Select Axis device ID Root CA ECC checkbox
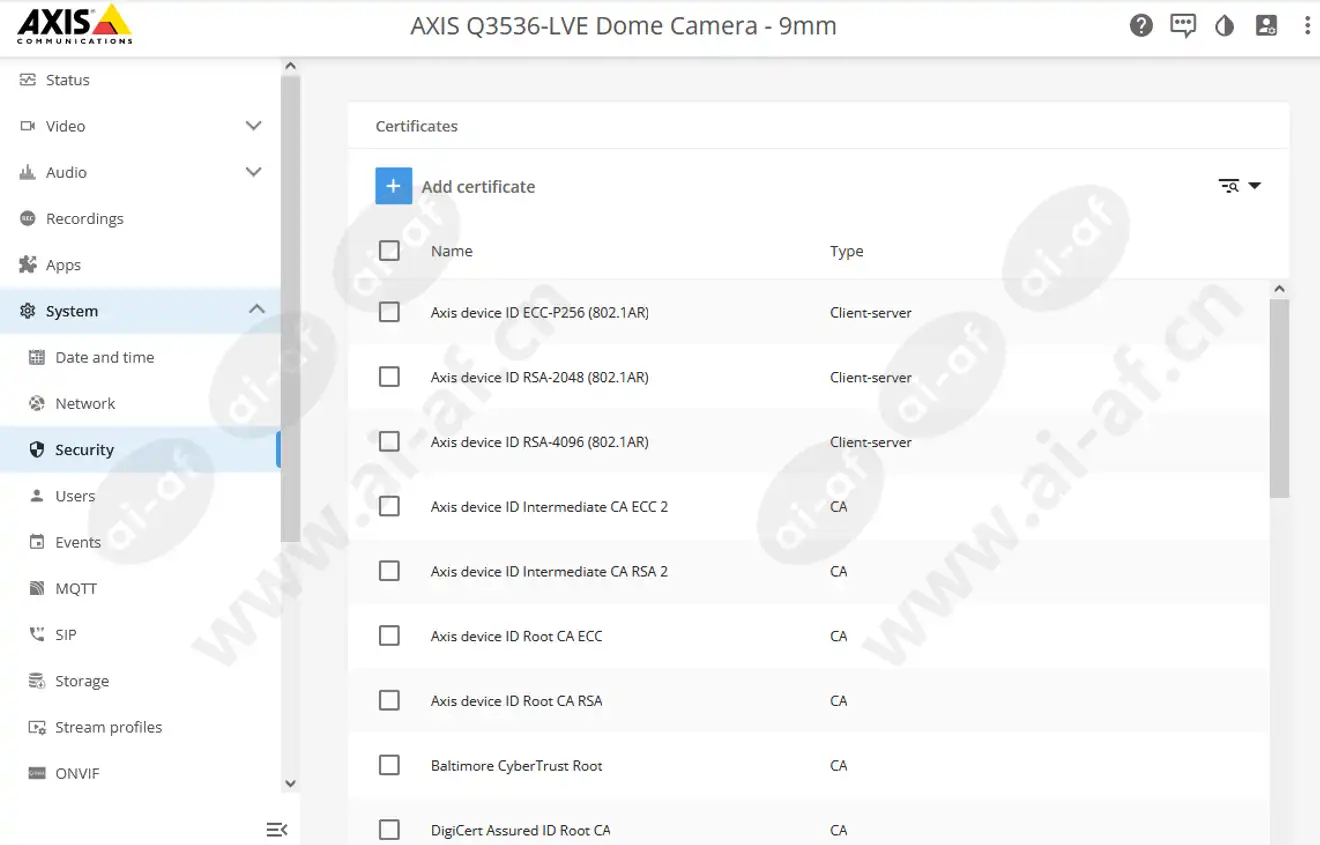The height and width of the screenshot is (845, 1320). click(390, 636)
